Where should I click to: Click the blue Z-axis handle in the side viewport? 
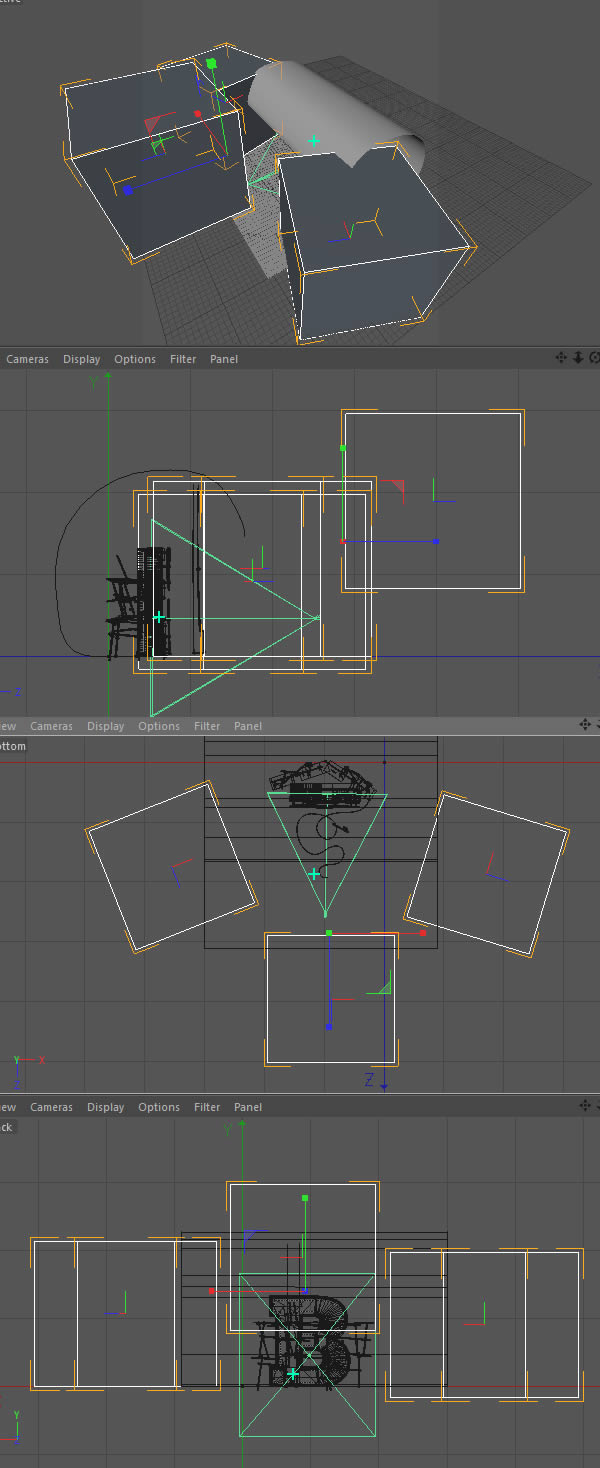click(x=436, y=541)
